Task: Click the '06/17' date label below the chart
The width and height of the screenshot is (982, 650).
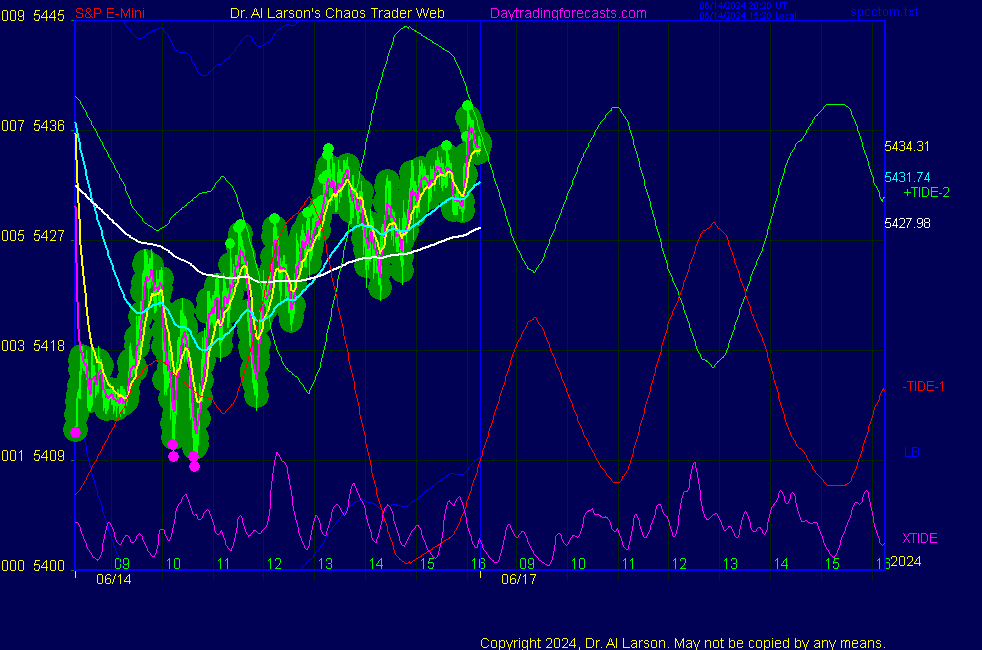Action: pos(519,579)
